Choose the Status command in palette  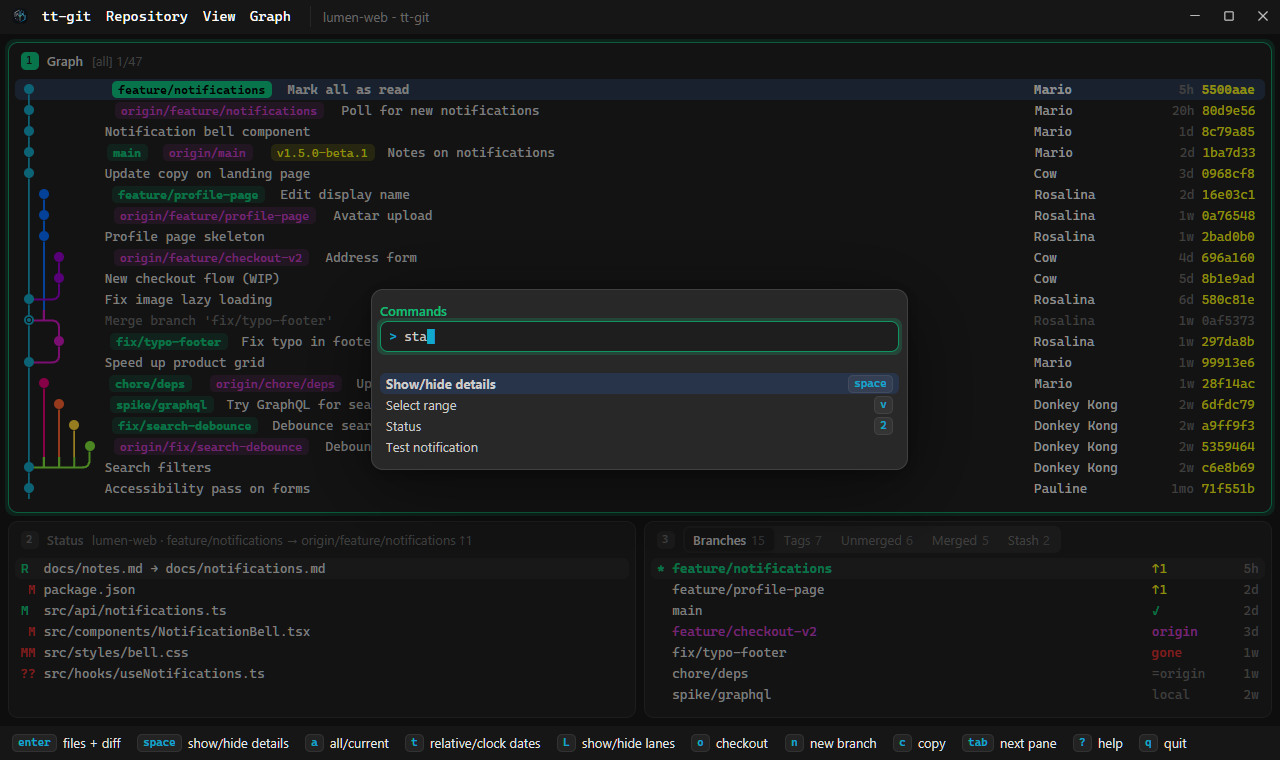[639, 426]
